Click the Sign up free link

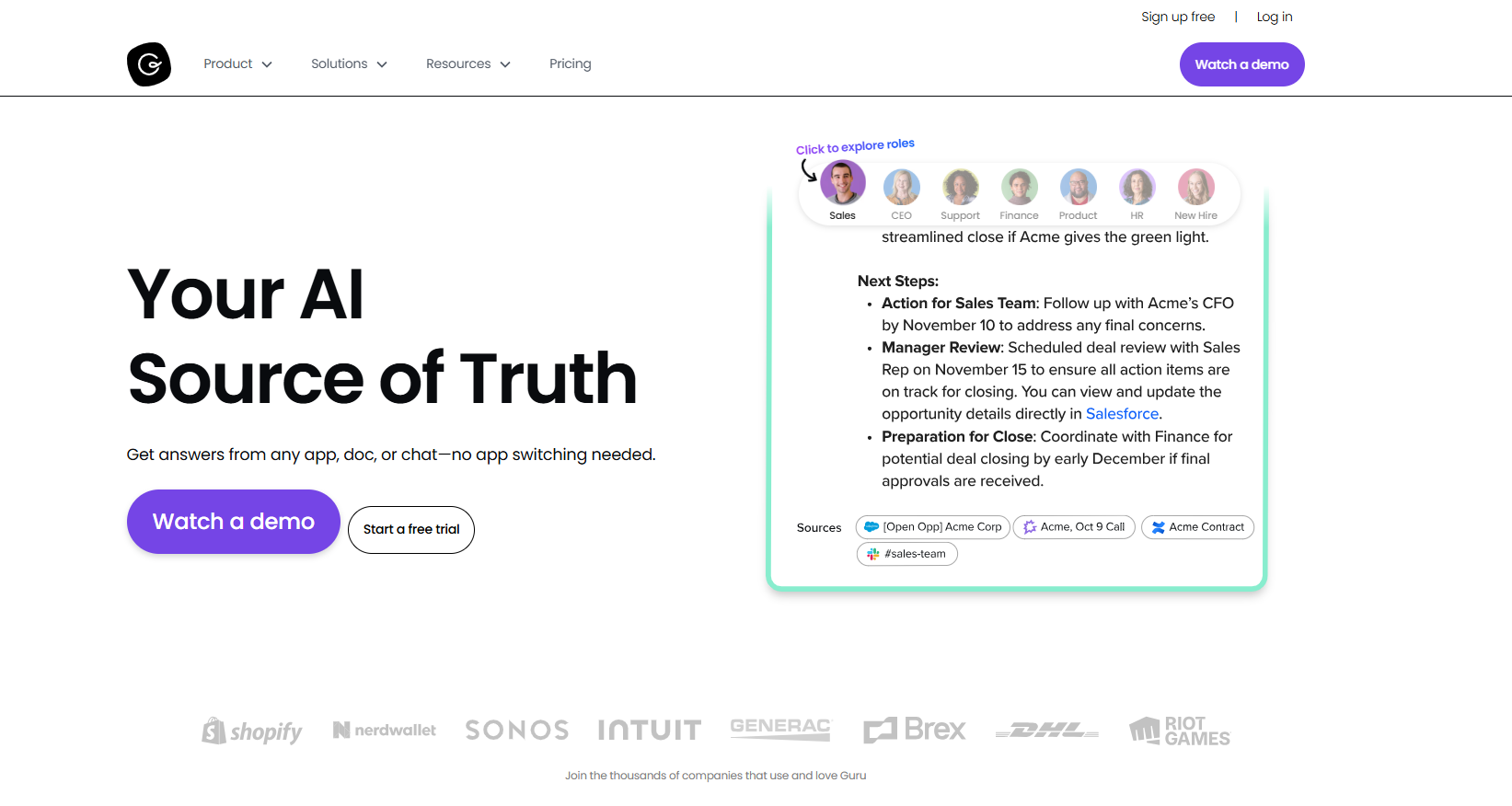click(1178, 17)
